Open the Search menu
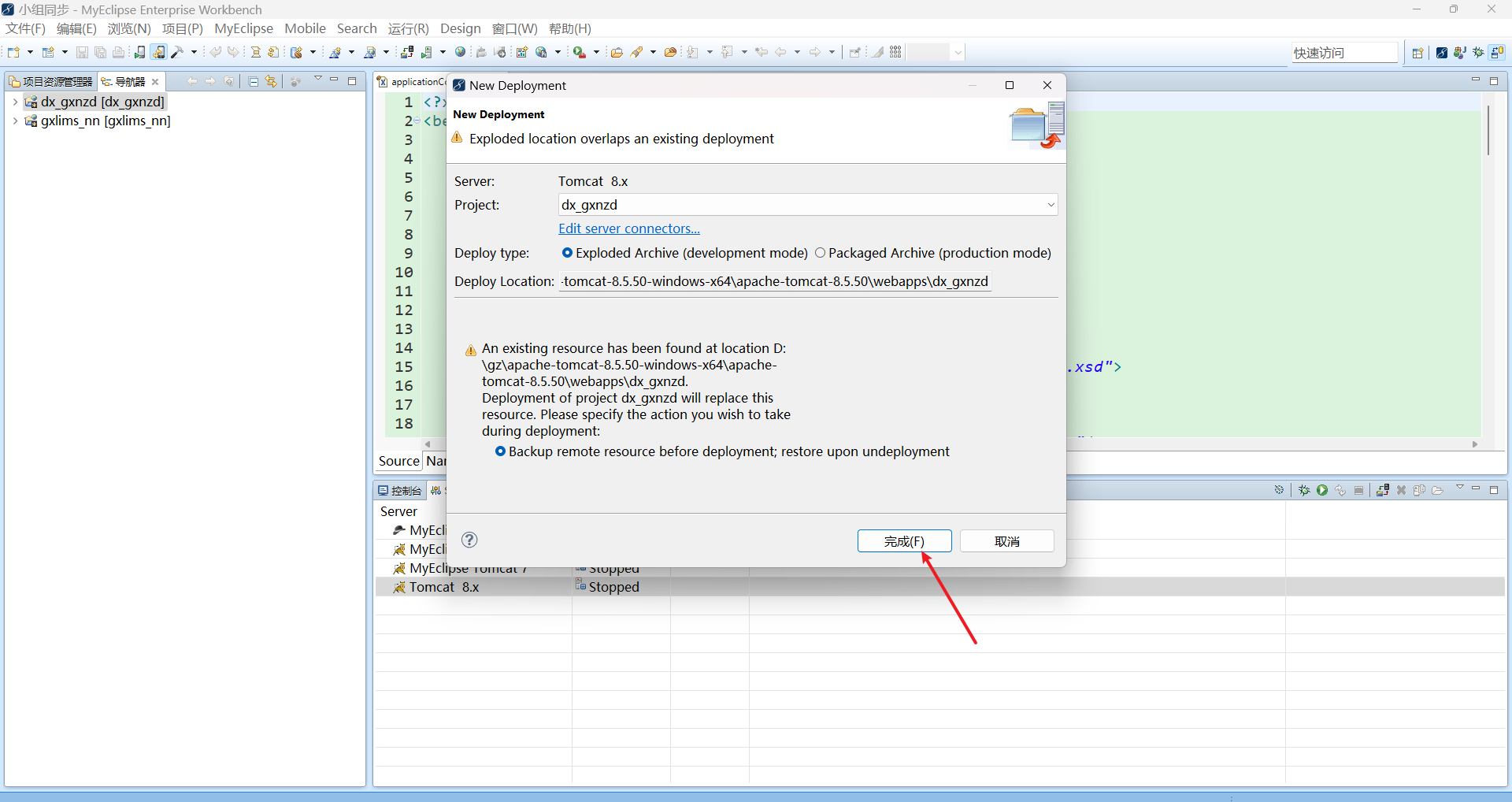 click(x=357, y=28)
